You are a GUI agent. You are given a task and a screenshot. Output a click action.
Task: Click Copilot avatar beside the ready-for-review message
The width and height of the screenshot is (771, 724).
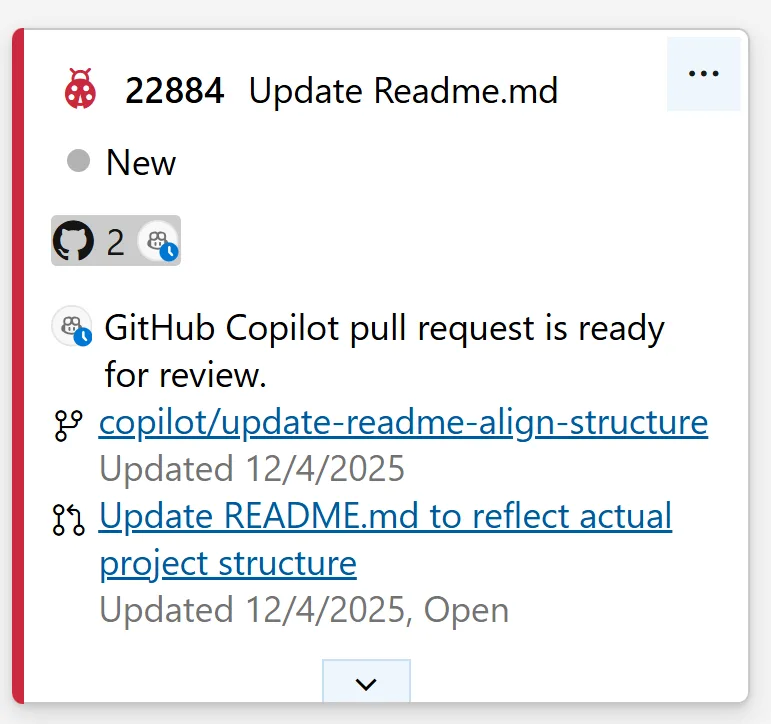pyautogui.click(x=72, y=327)
